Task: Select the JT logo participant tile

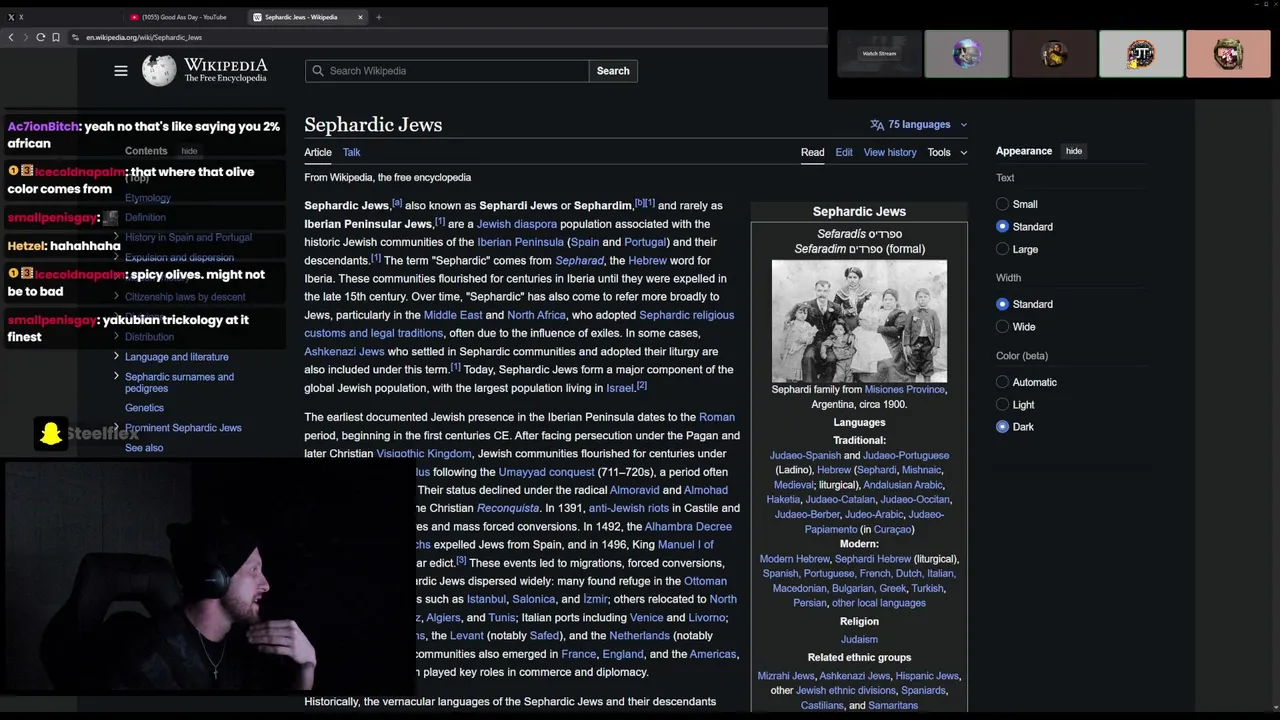Action: point(1141,54)
